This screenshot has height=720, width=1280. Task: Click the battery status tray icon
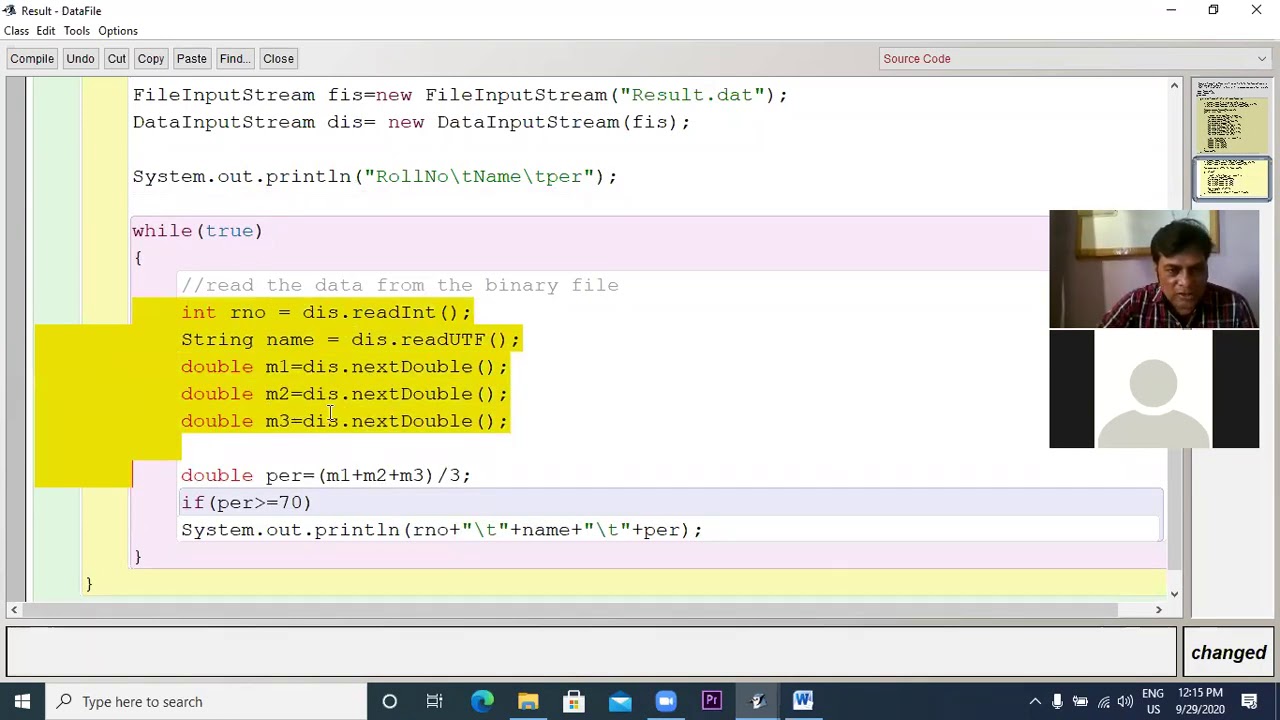pyautogui.click(x=1080, y=702)
